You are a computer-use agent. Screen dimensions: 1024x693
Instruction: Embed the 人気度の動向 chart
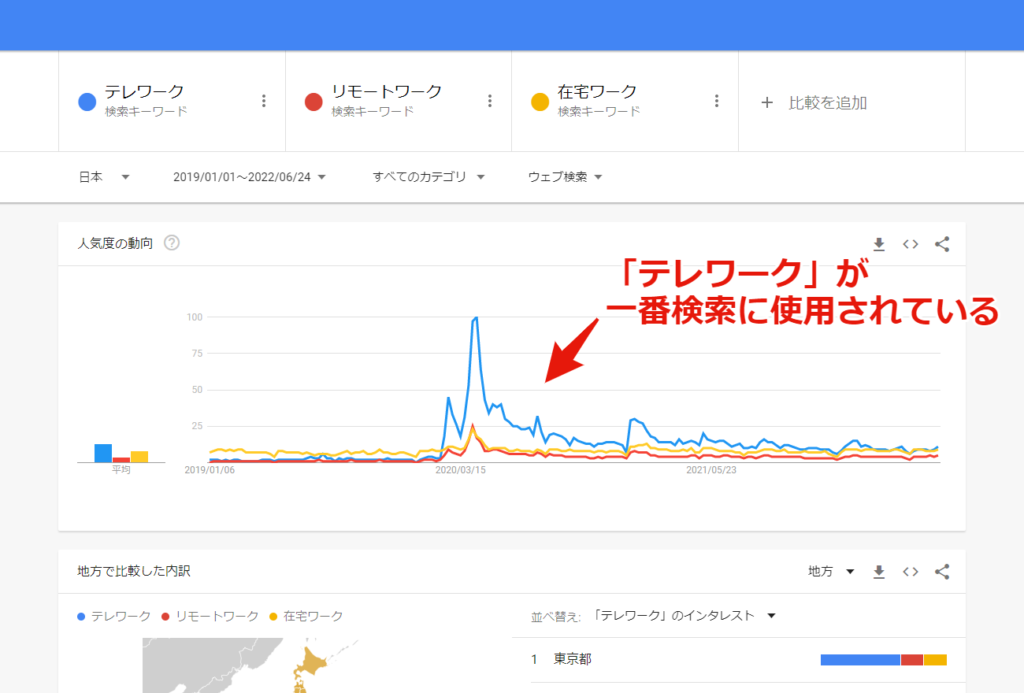[910, 243]
